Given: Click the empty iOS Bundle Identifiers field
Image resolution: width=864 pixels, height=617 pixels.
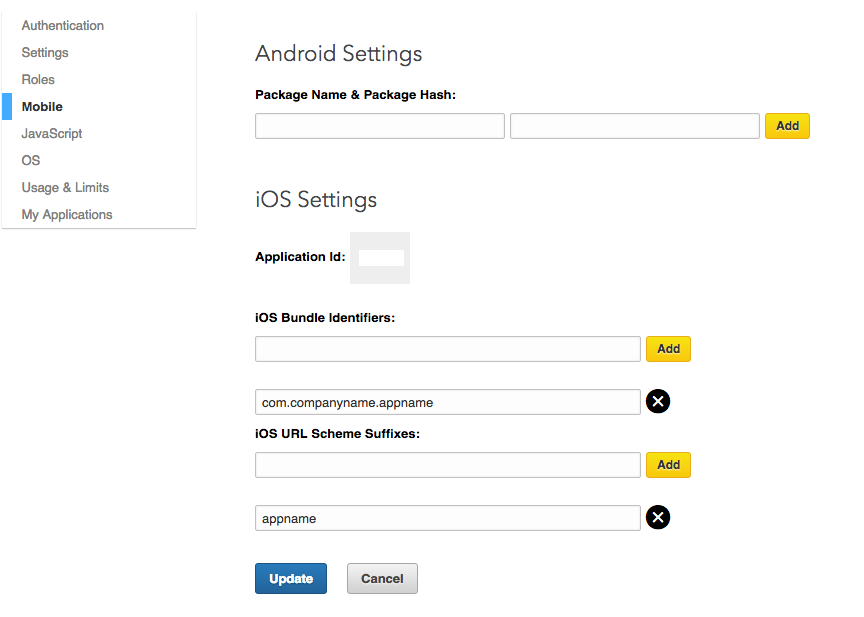Looking at the screenshot, I should 447,349.
